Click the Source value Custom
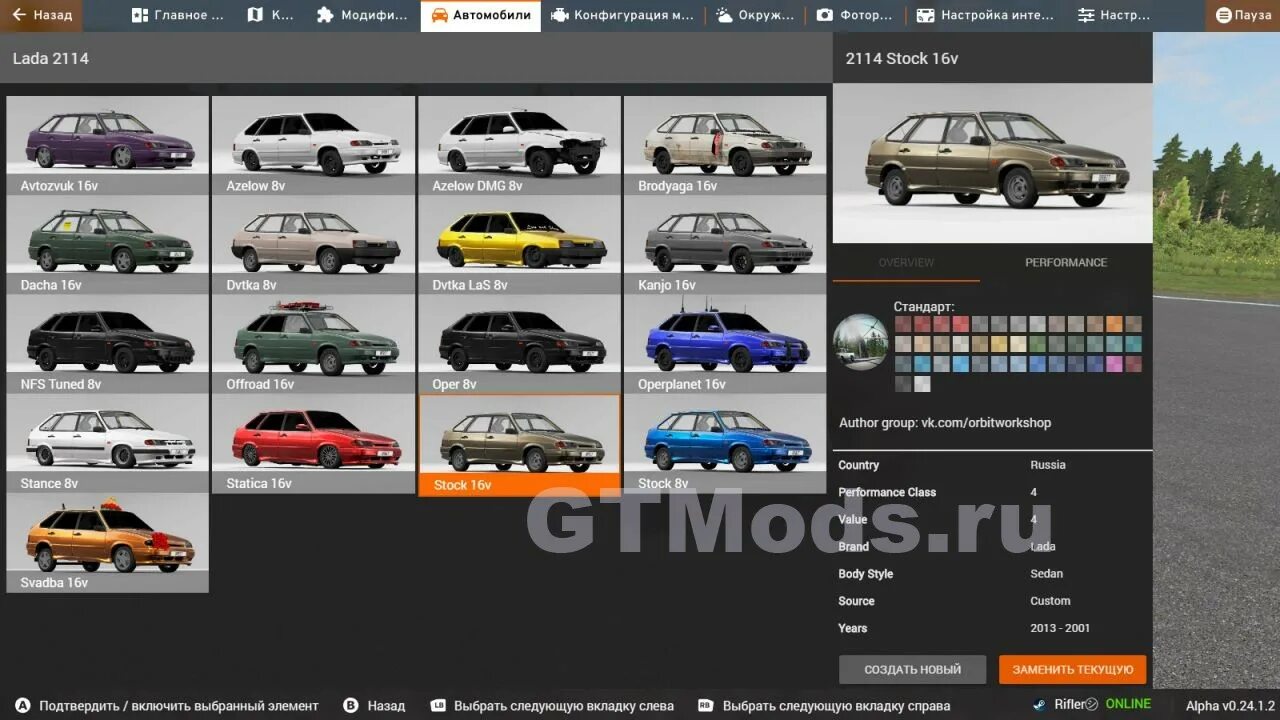The height and width of the screenshot is (720, 1280). tap(1050, 601)
